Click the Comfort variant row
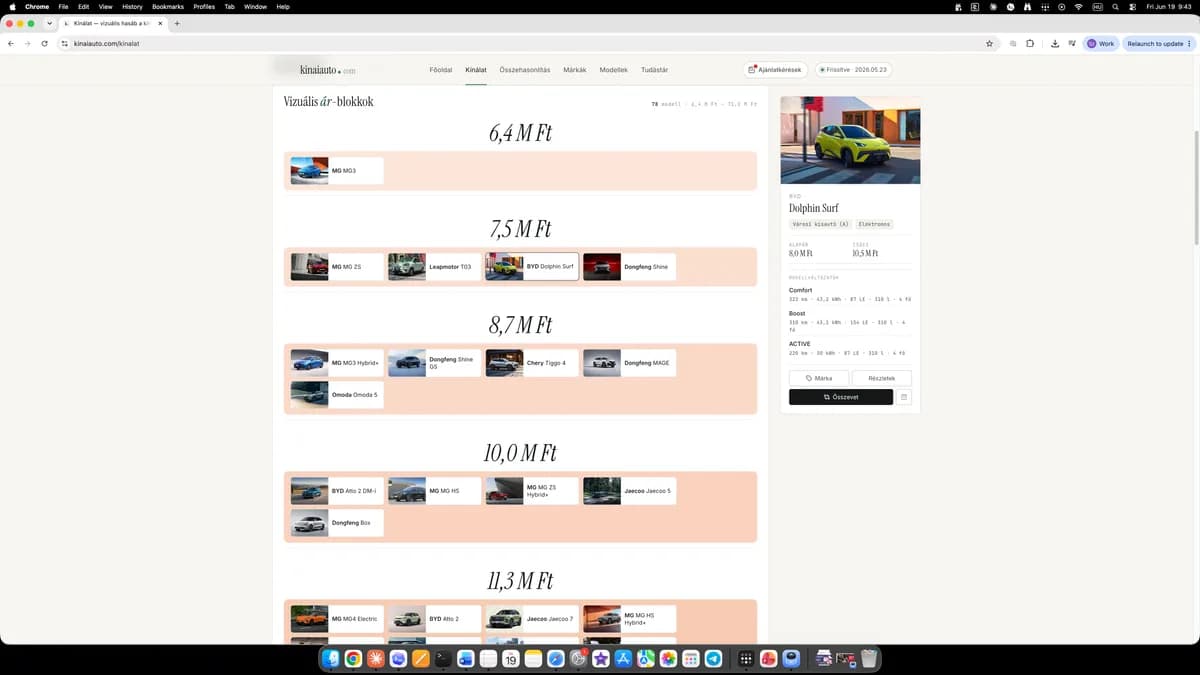Image resolution: width=1200 pixels, height=675 pixels. [x=850, y=294]
